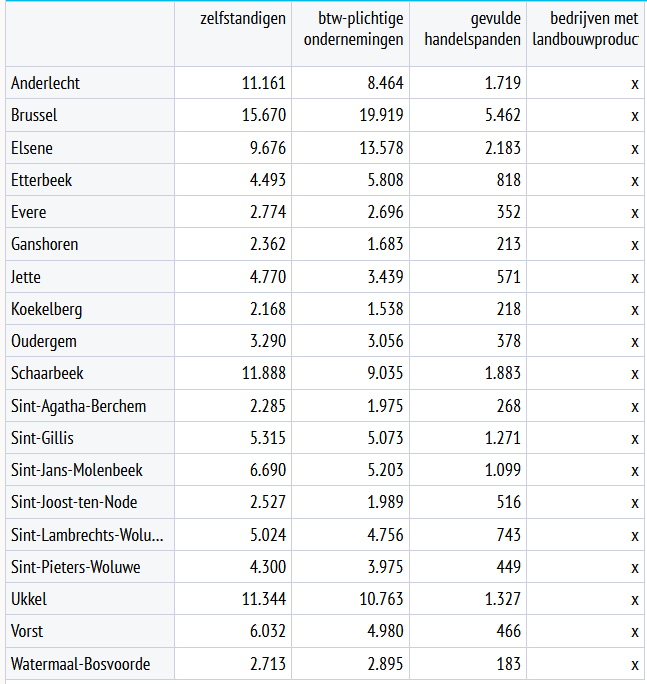Select the Sint-Gillis row label

[x=43, y=438]
